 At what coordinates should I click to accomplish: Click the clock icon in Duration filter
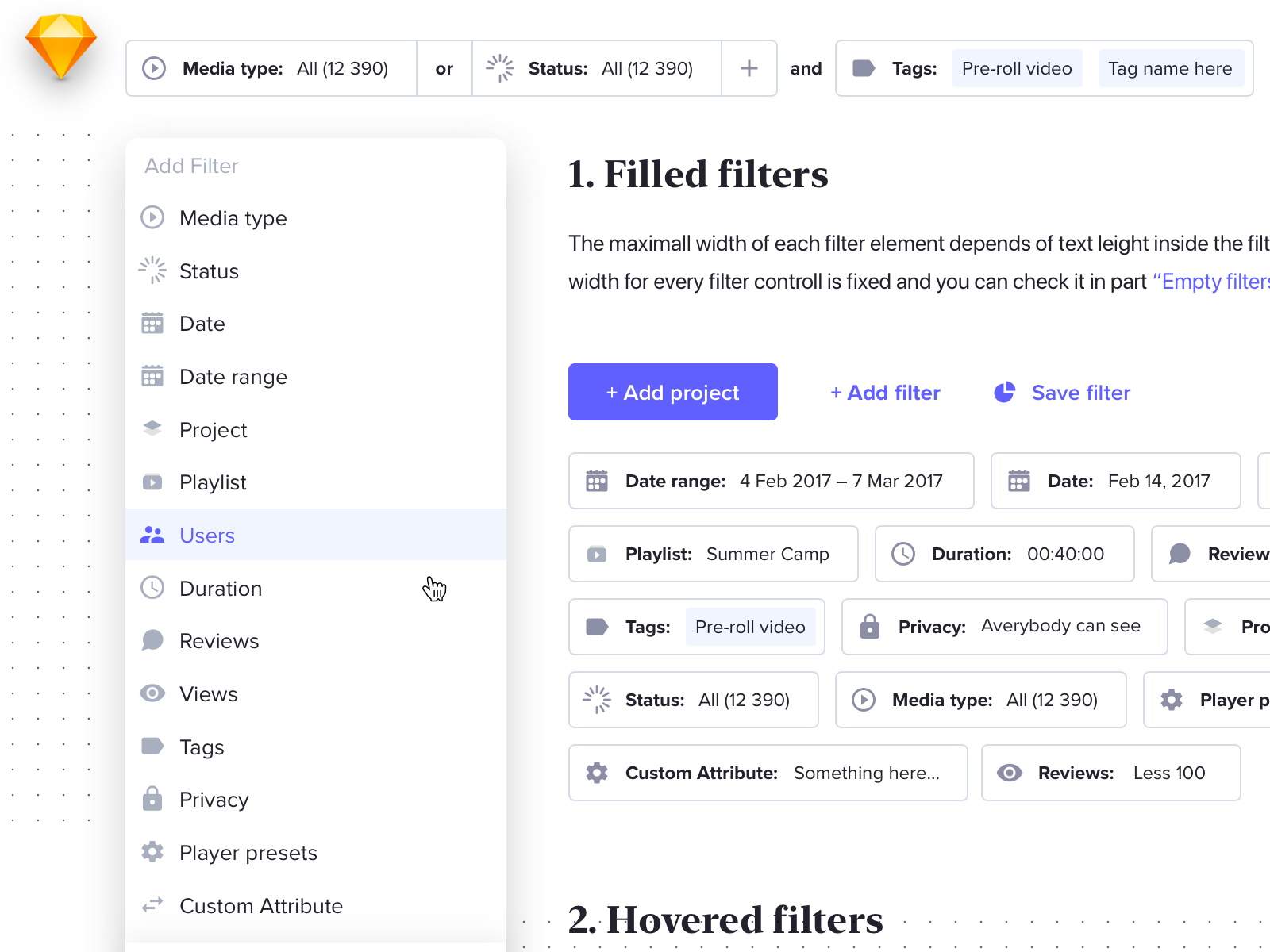903,554
